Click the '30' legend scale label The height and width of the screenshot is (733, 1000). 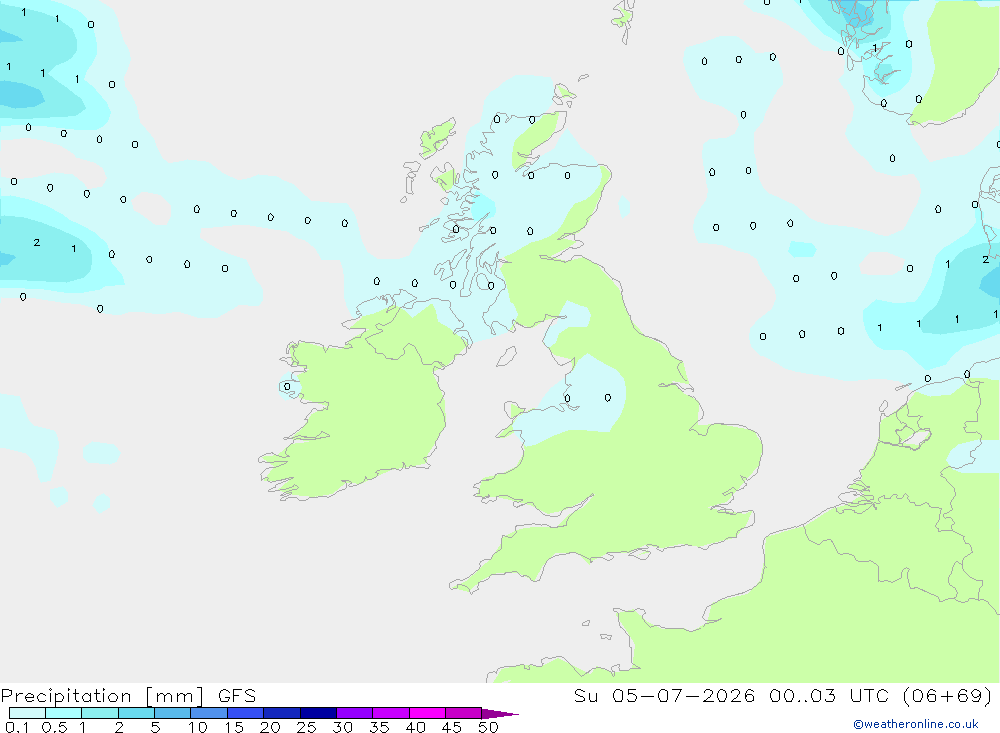pos(343,727)
